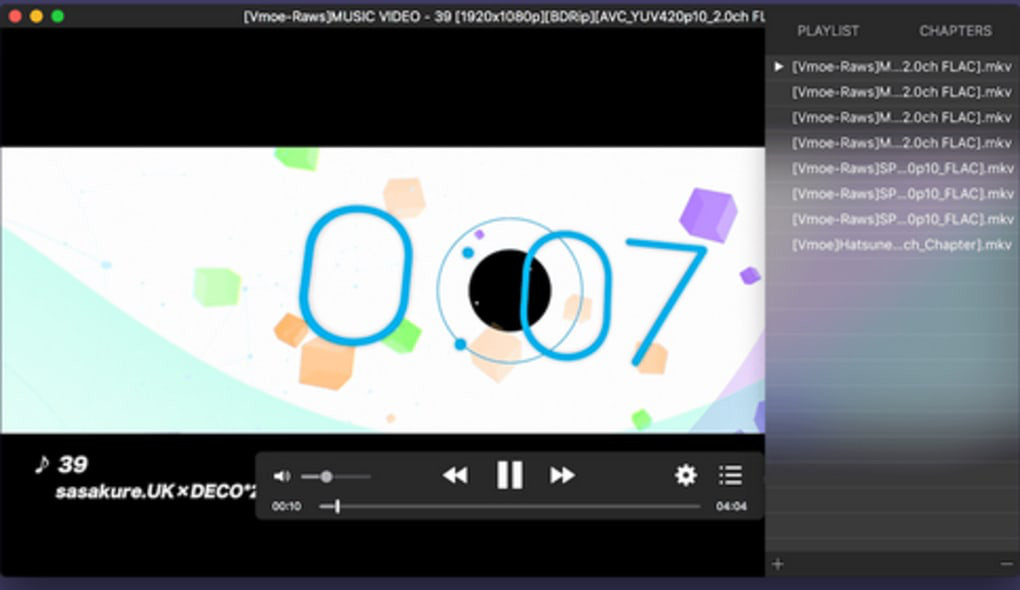Screen dimensions: 1020x590
Task: Mute audio with the speaker icon
Action: tap(282, 476)
